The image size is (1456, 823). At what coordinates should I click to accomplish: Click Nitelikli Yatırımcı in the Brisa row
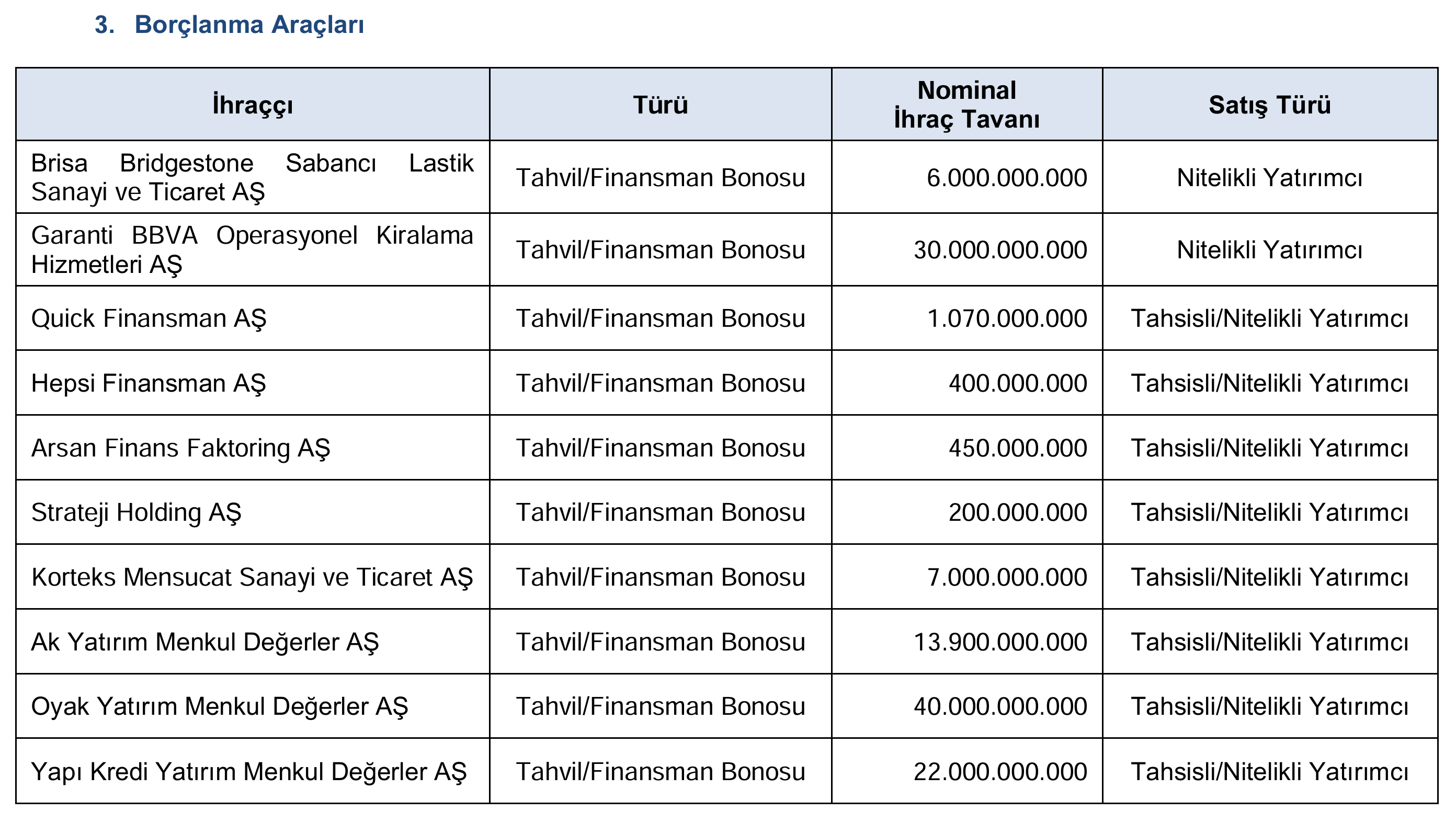(x=1269, y=177)
